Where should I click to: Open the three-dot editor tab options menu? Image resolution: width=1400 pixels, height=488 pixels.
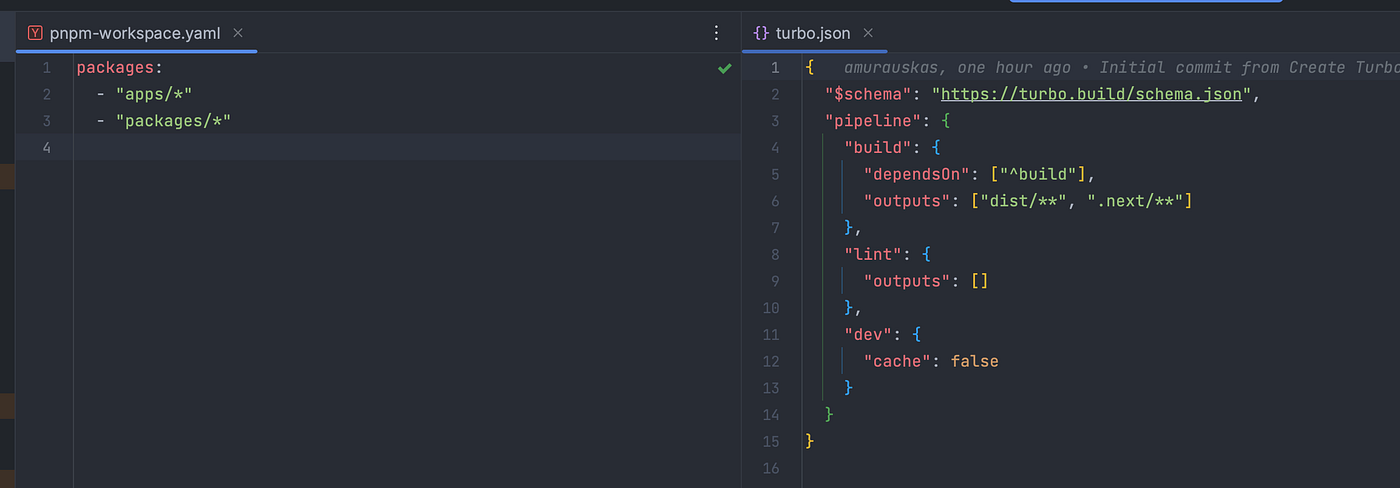(x=716, y=33)
